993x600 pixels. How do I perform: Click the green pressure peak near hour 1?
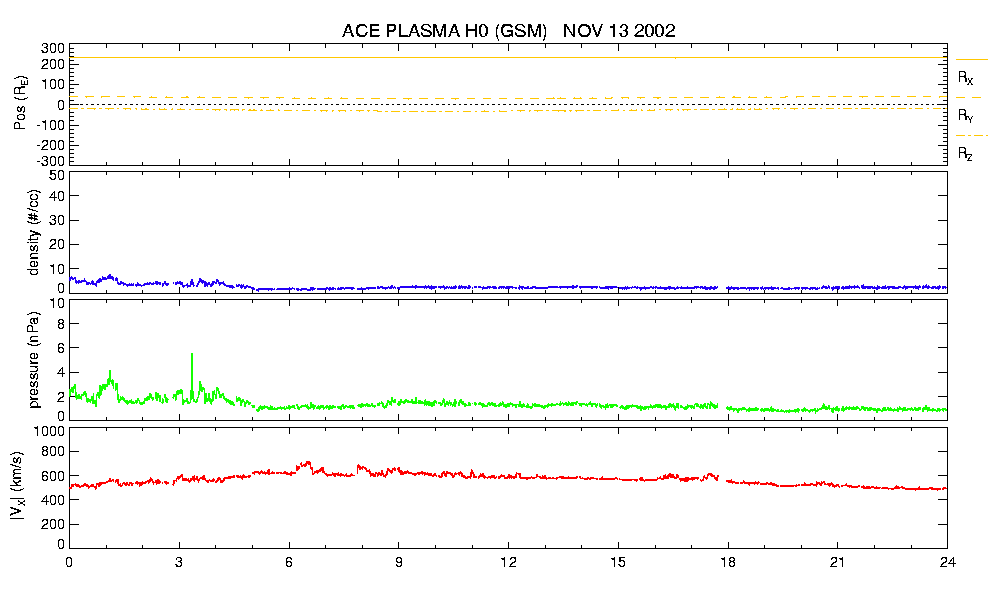[x=110, y=380]
